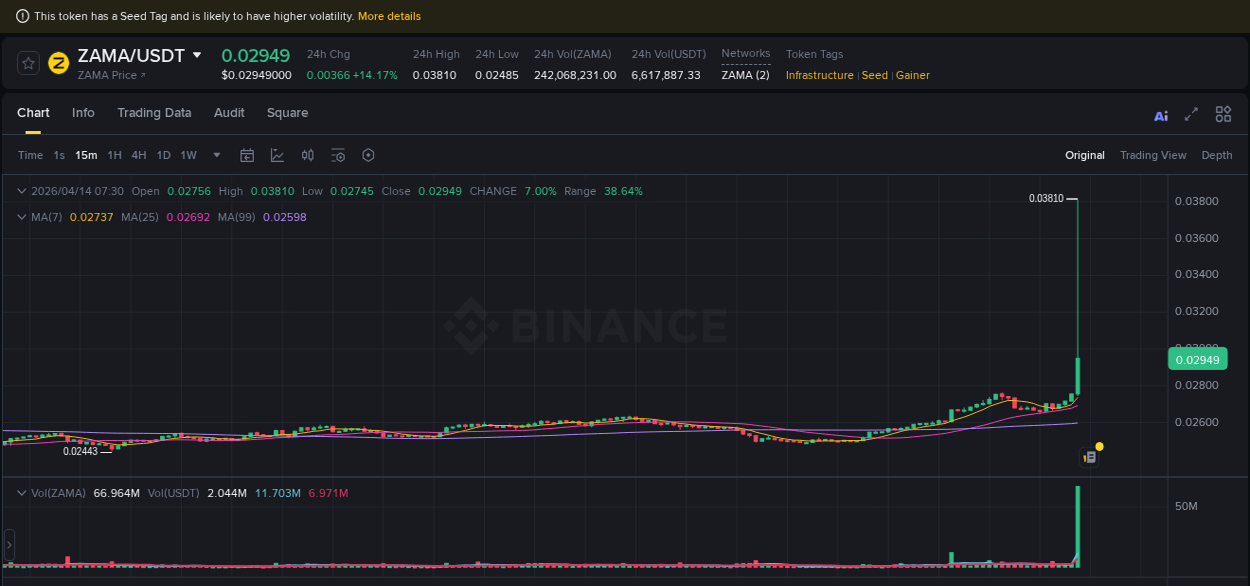This screenshot has height=586, width=1250.
Task: Click the green current price label 0.02949
Action: tap(1197, 358)
